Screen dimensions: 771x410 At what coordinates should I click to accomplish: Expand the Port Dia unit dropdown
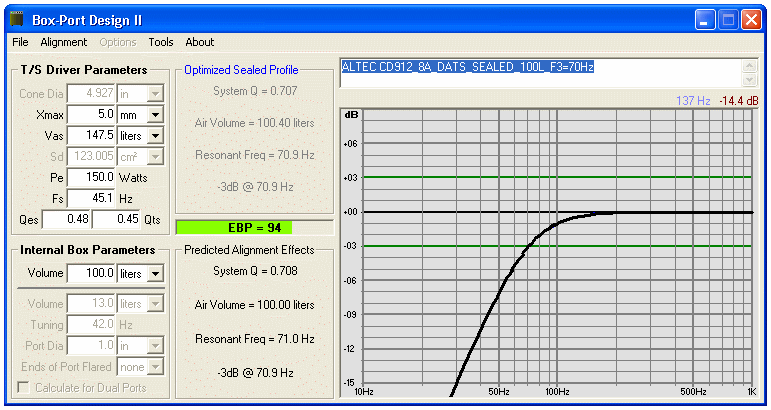point(155,346)
